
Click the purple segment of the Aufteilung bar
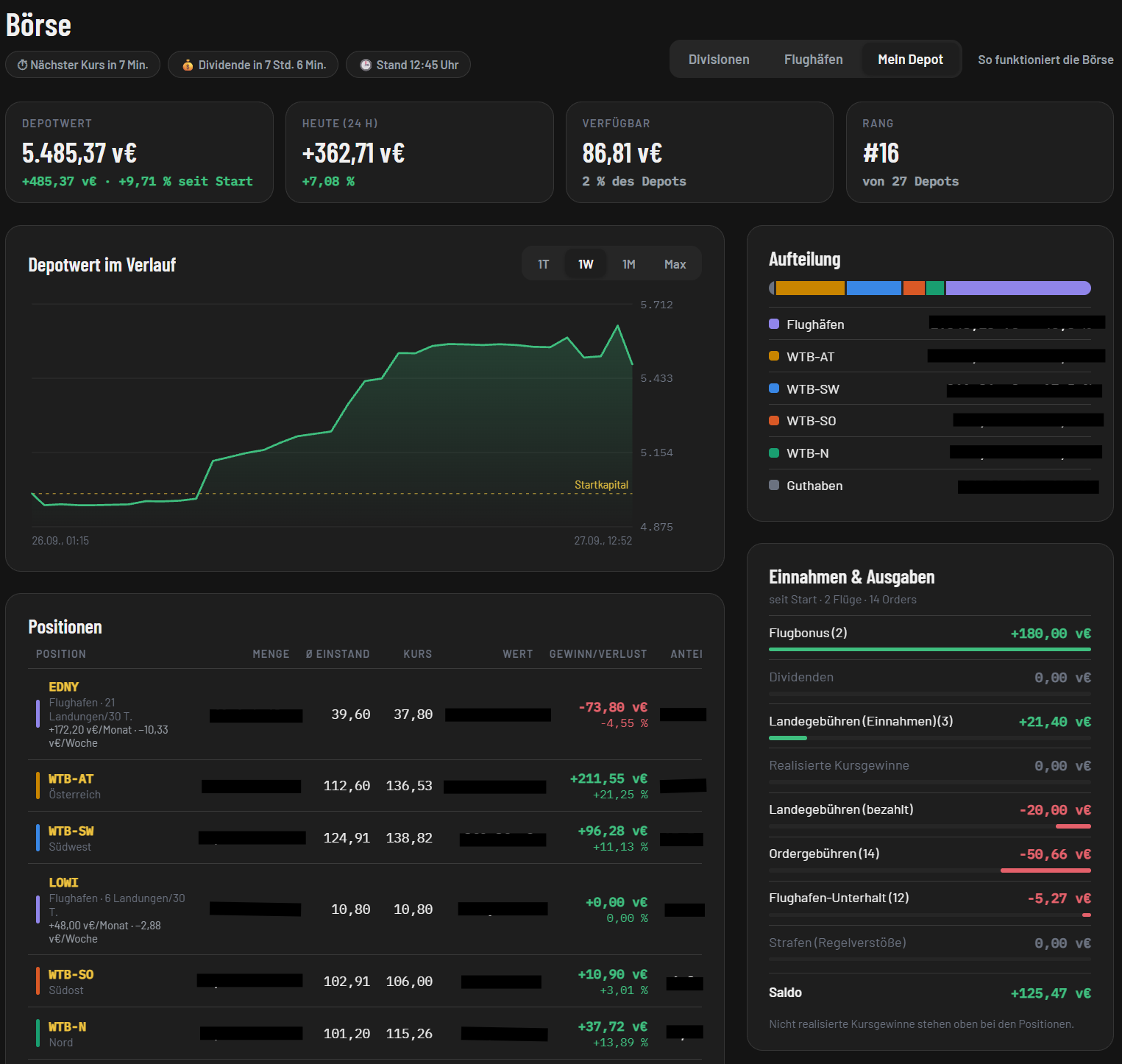(x=1018, y=288)
